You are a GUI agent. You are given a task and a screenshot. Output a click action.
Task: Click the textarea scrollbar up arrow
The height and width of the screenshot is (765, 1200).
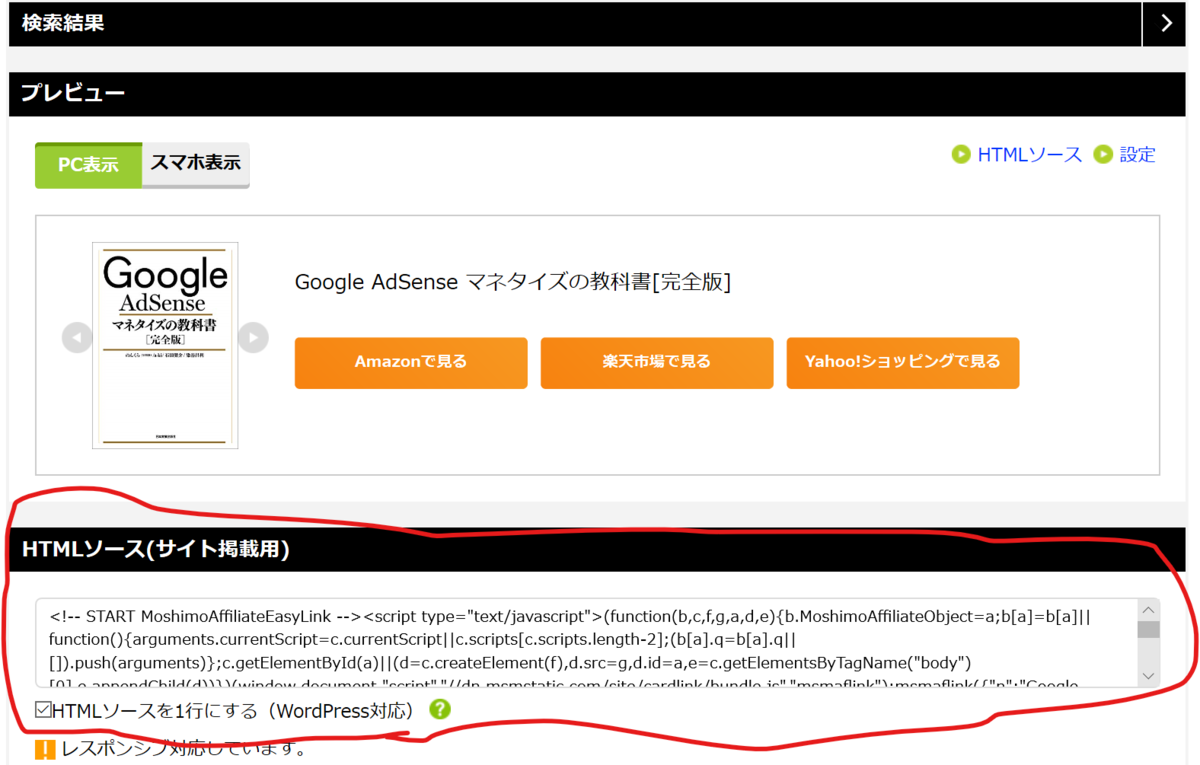(1149, 610)
